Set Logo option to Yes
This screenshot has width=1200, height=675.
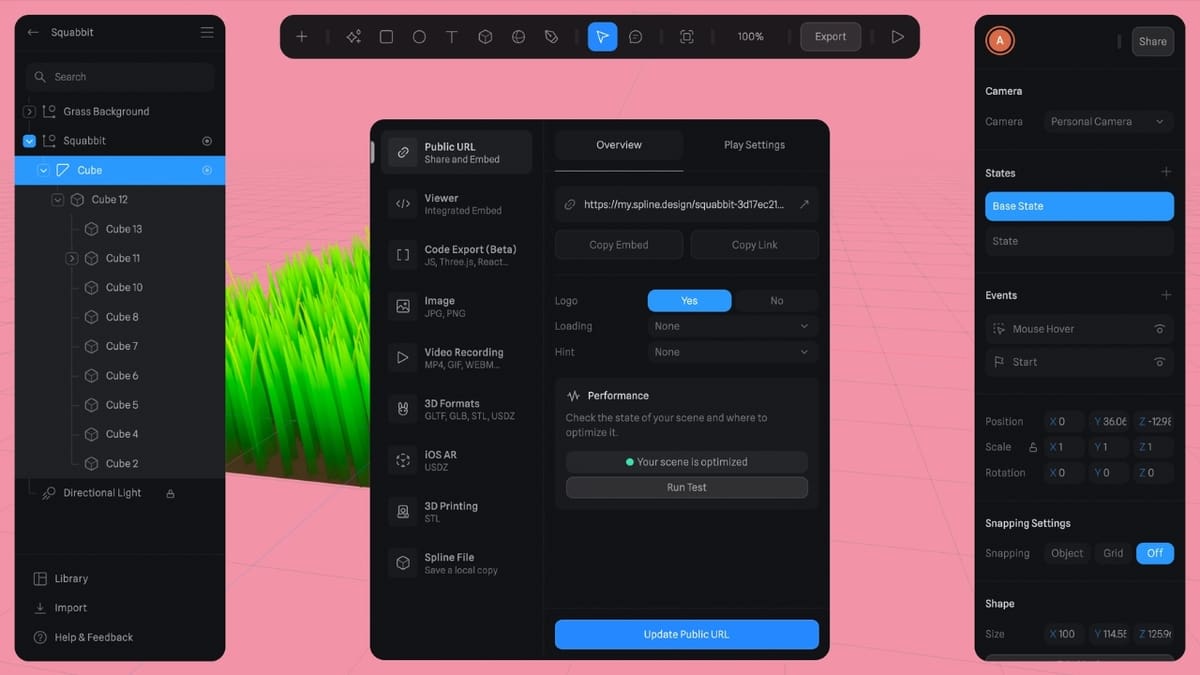tap(689, 300)
